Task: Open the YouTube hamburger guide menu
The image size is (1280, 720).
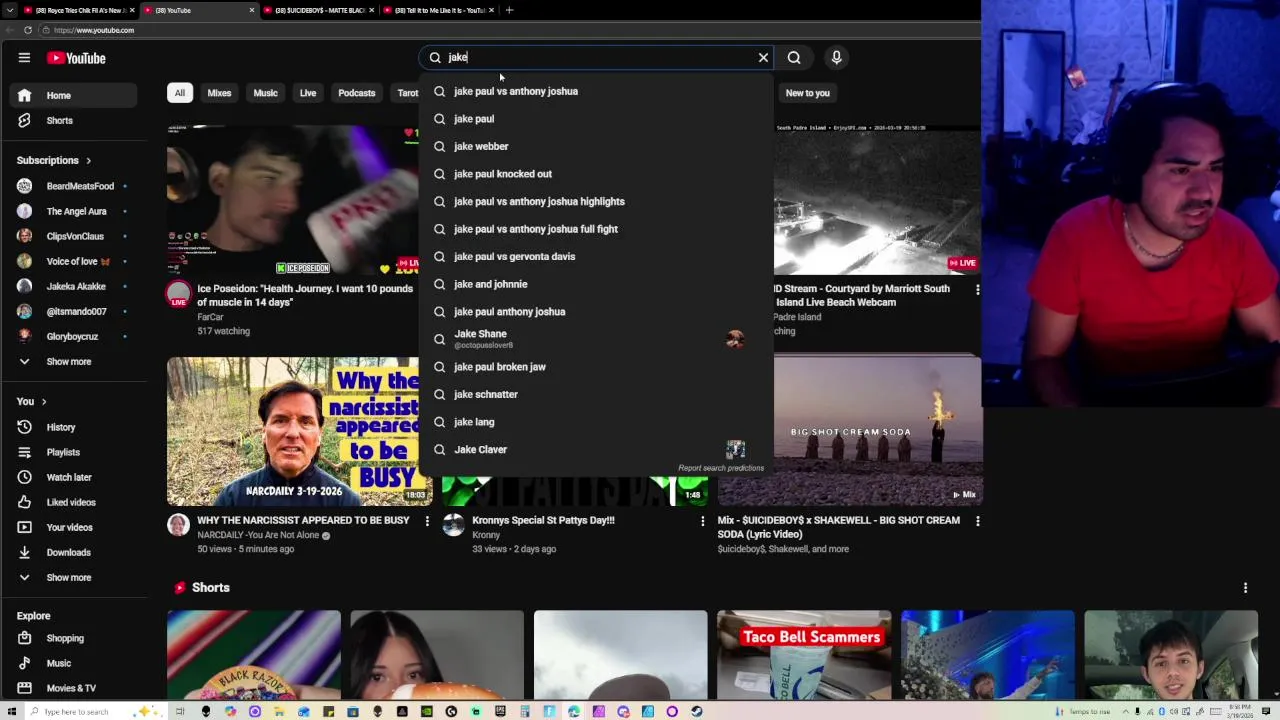Action: [x=24, y=58]
